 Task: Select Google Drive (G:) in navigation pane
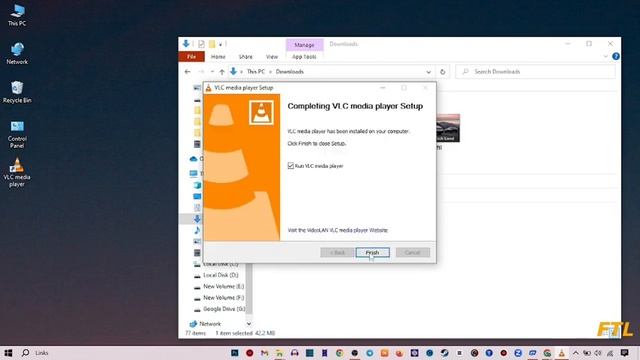tap(224, 309)
